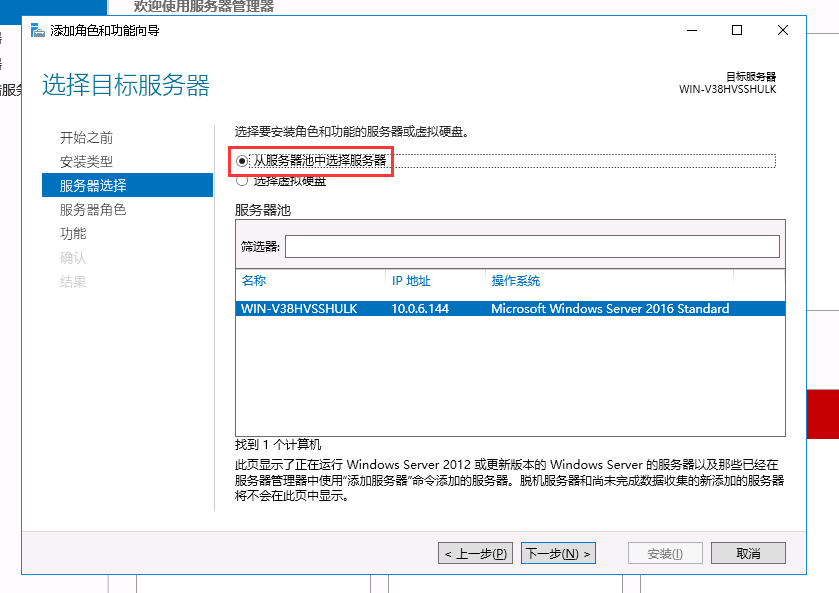This screenshot has height=593, width=839.
Task: Go to the 开始之前 step
Action: click(86, 138)
